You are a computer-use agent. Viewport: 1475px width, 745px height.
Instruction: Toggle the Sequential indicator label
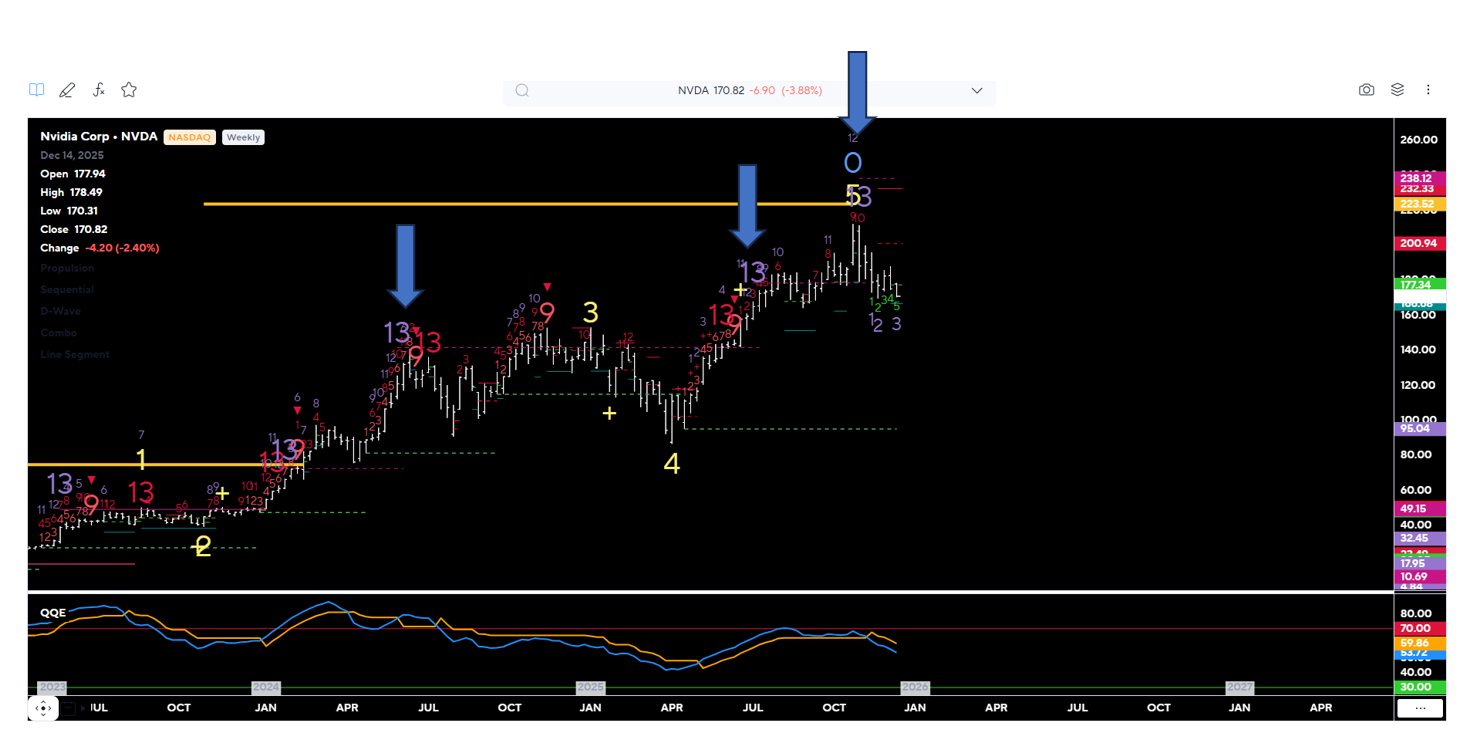pos(68,290)
